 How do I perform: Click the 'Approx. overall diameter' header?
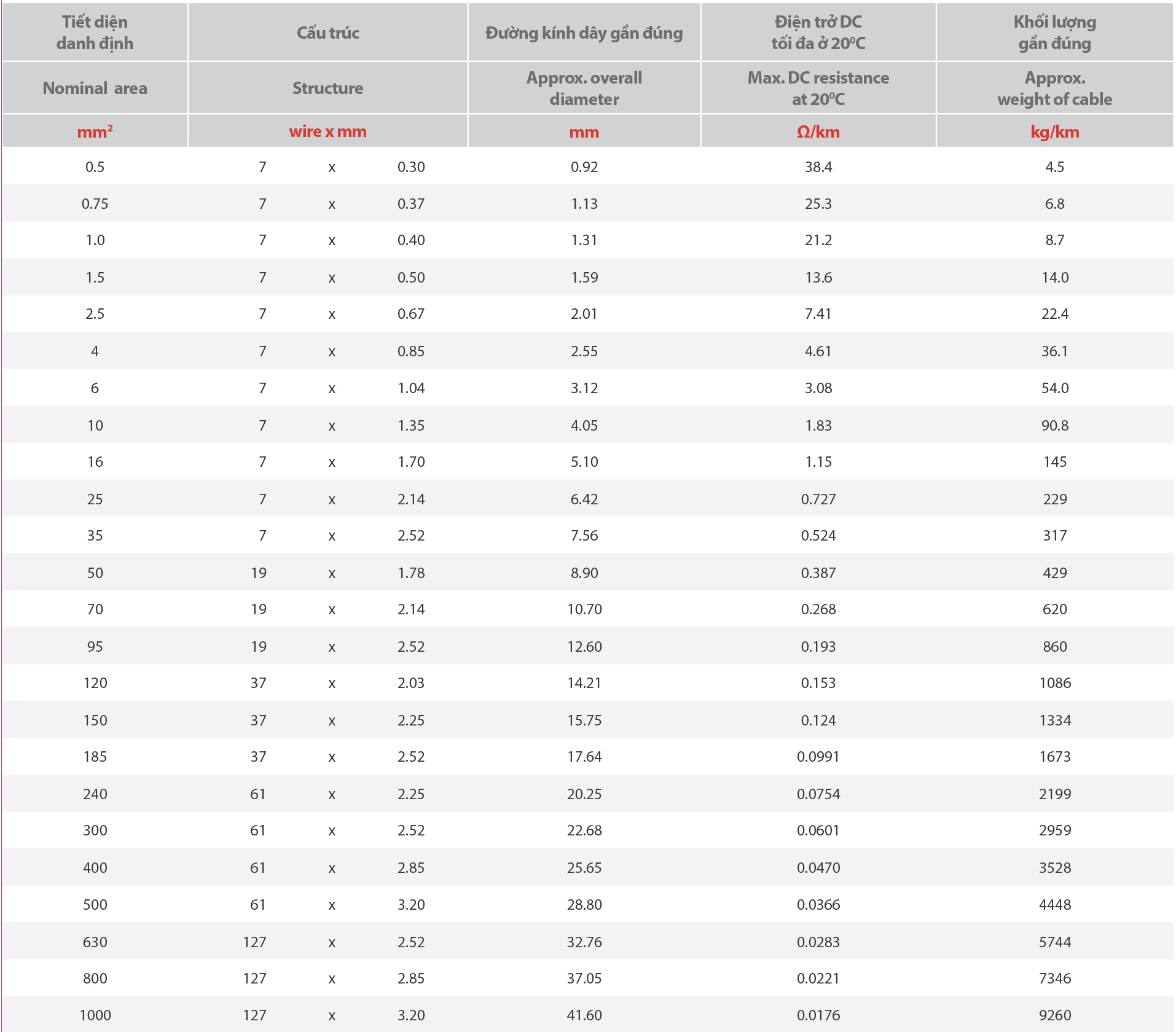pyautogui.click(x=584, y=88)
